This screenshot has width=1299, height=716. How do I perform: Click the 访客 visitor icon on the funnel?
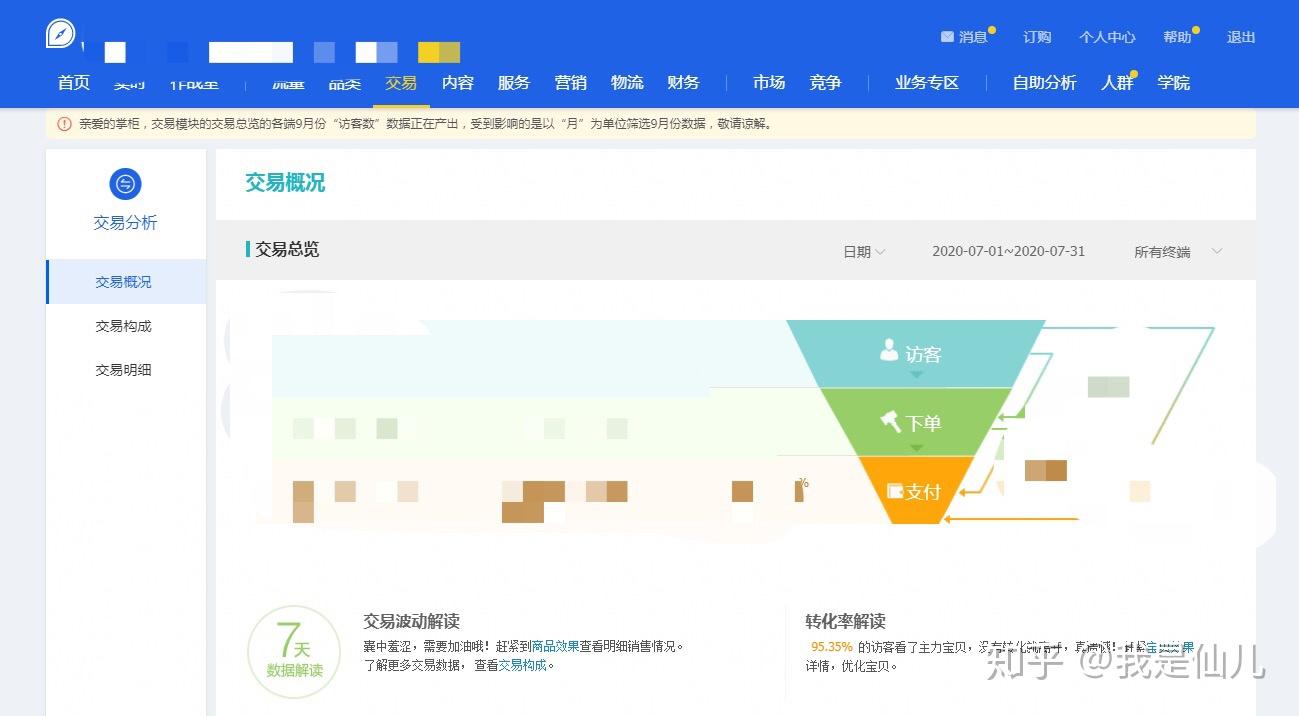889,351
